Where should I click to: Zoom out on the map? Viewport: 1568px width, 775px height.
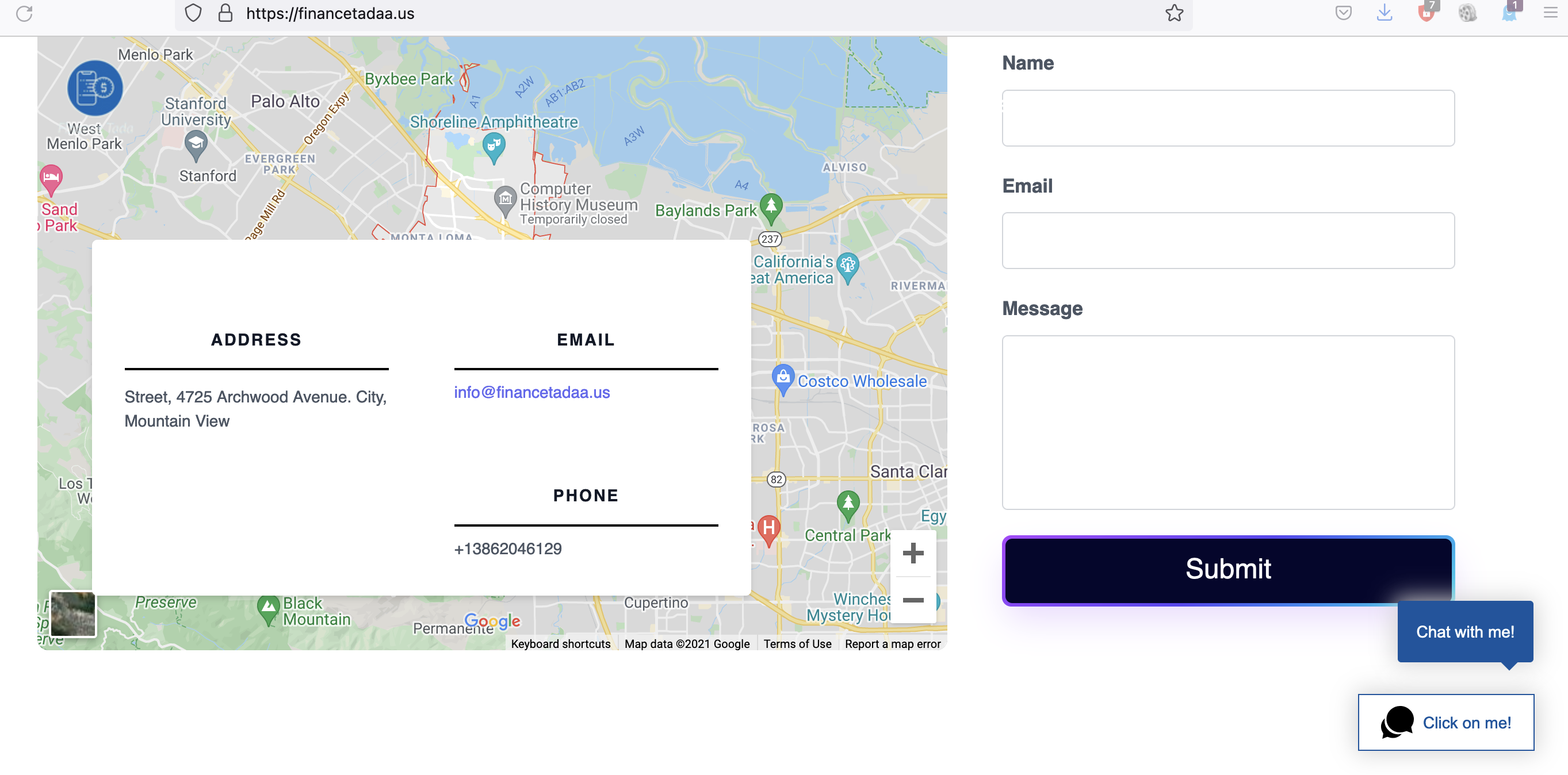912,600
